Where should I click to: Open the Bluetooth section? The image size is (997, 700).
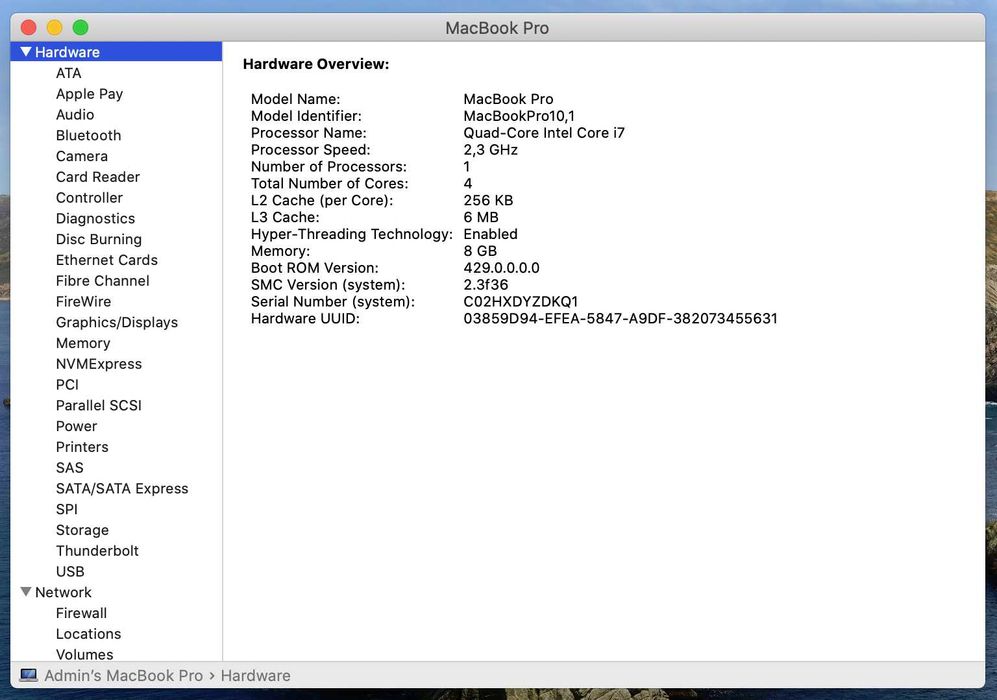pyautogui.click(x=88, y=135)
